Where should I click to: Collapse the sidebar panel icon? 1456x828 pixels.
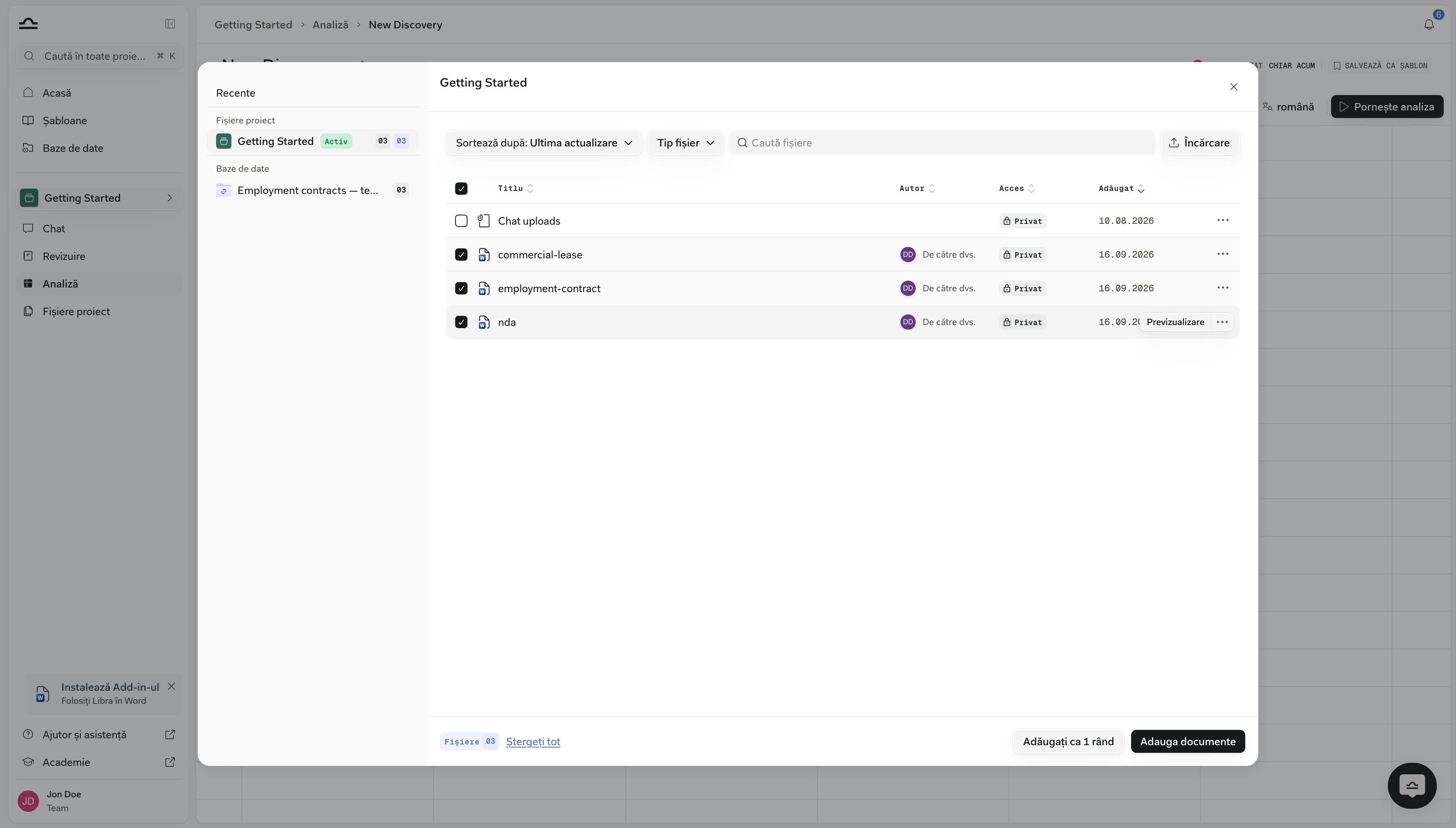tap(170, 24)
